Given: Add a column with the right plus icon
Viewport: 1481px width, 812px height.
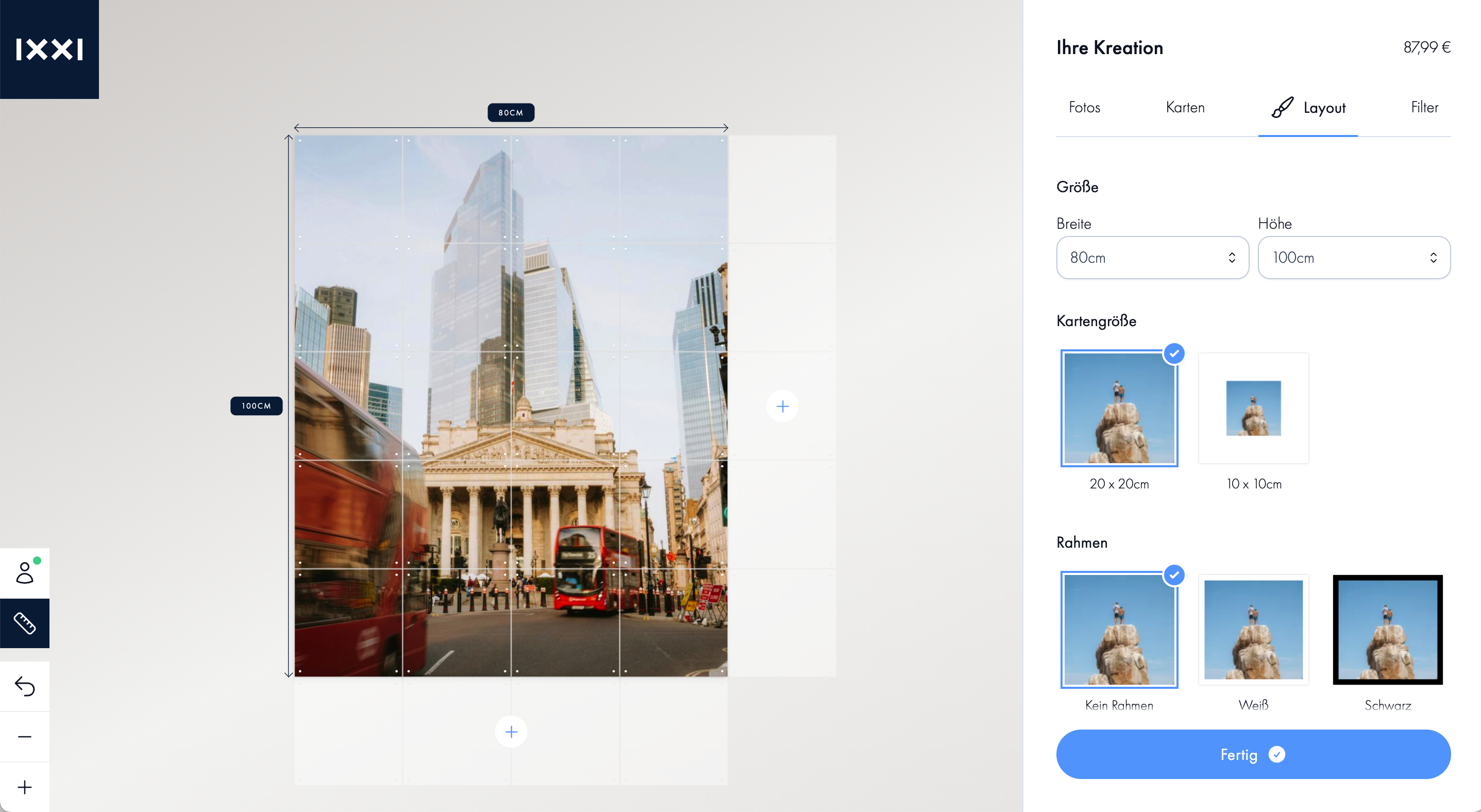Looking at the screenshot, I should point(782,407).
